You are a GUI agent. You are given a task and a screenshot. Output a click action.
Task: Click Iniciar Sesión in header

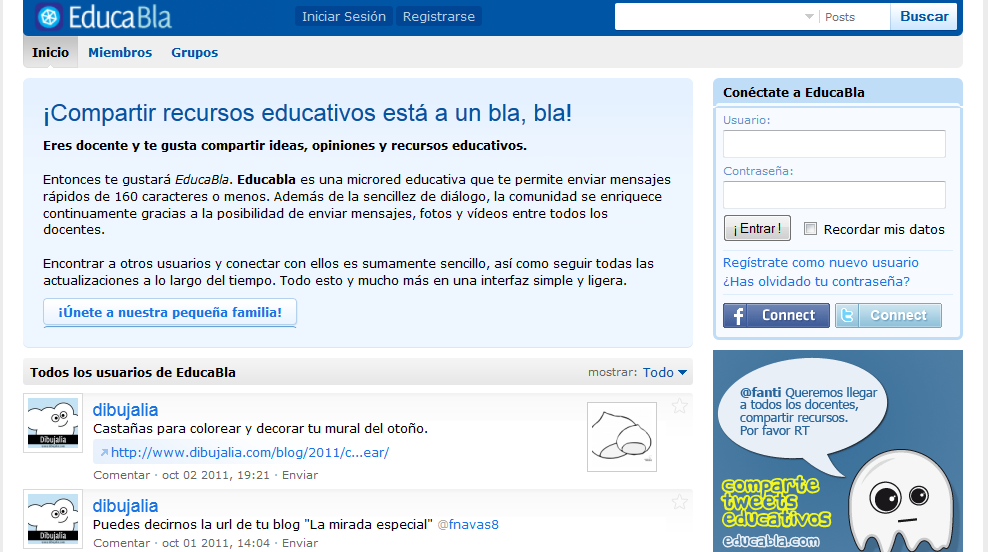point(344,16)
